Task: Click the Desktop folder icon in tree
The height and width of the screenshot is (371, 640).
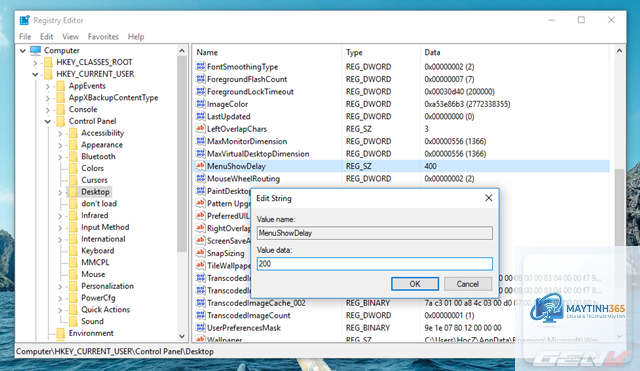Action: tap(73, 192)
